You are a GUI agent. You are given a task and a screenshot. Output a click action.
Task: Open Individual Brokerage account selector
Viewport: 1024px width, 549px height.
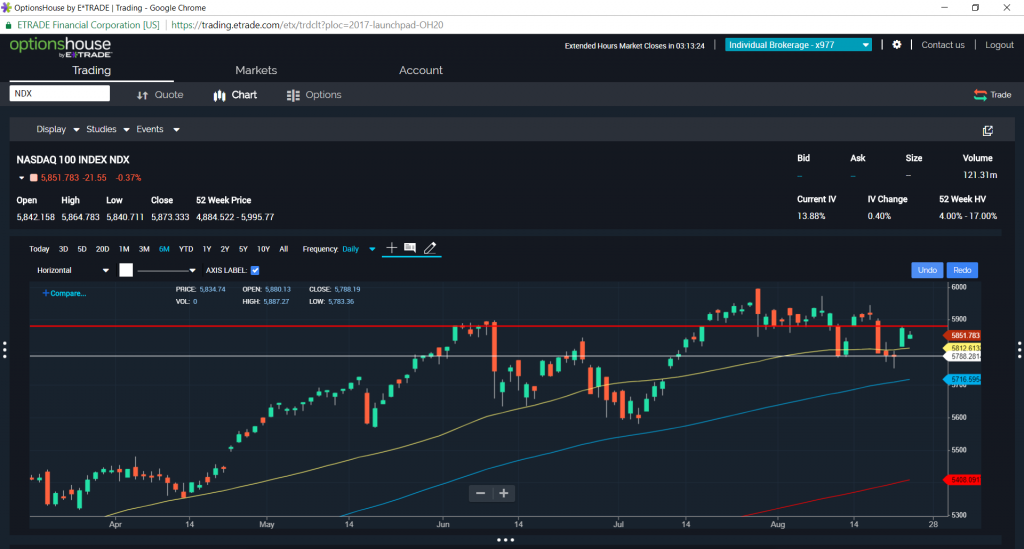tap(798, 45)
